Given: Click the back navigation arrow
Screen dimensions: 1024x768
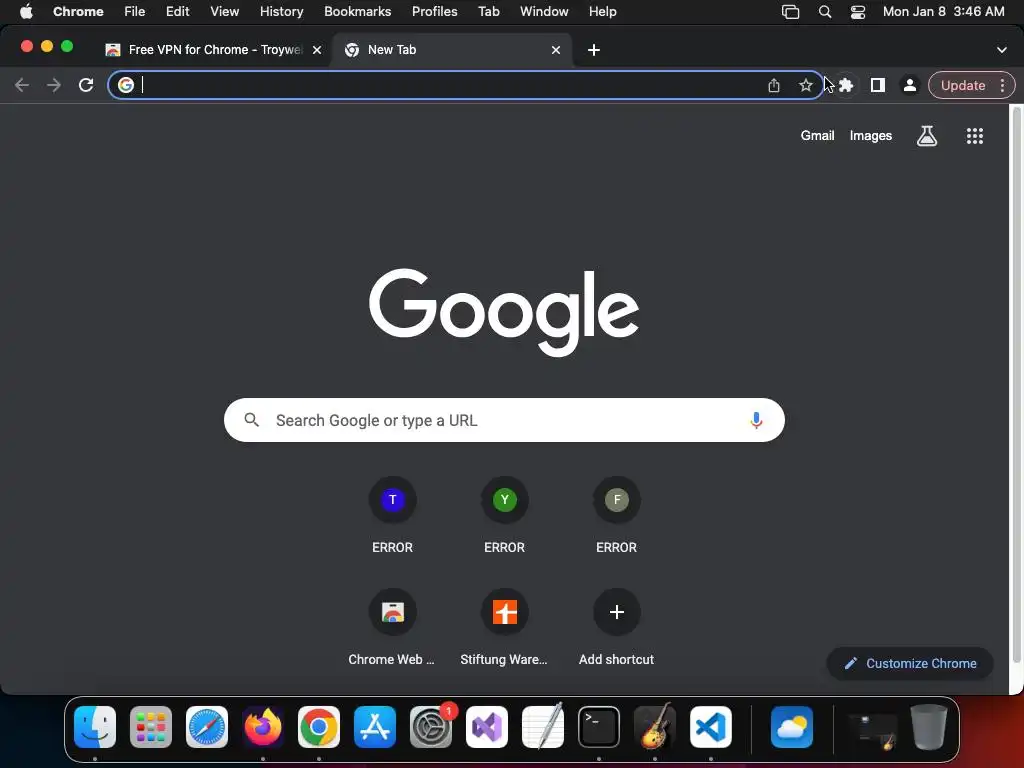Looking at the screenshot, I should [22, 85].
